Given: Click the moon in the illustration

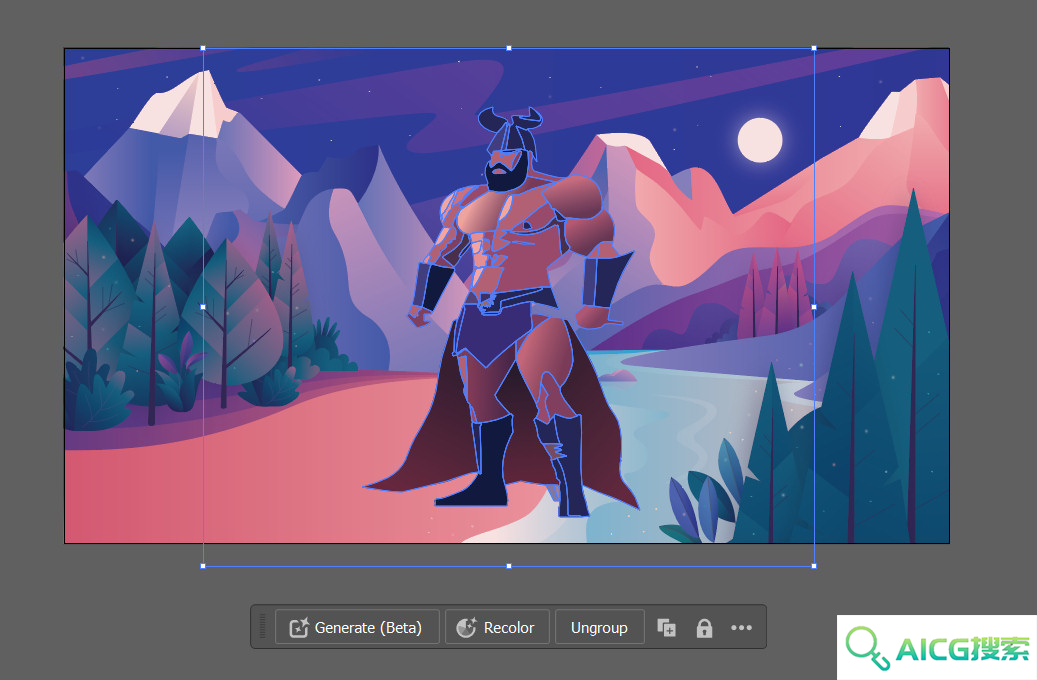Looking at the screenshot, I should [760, 140].
